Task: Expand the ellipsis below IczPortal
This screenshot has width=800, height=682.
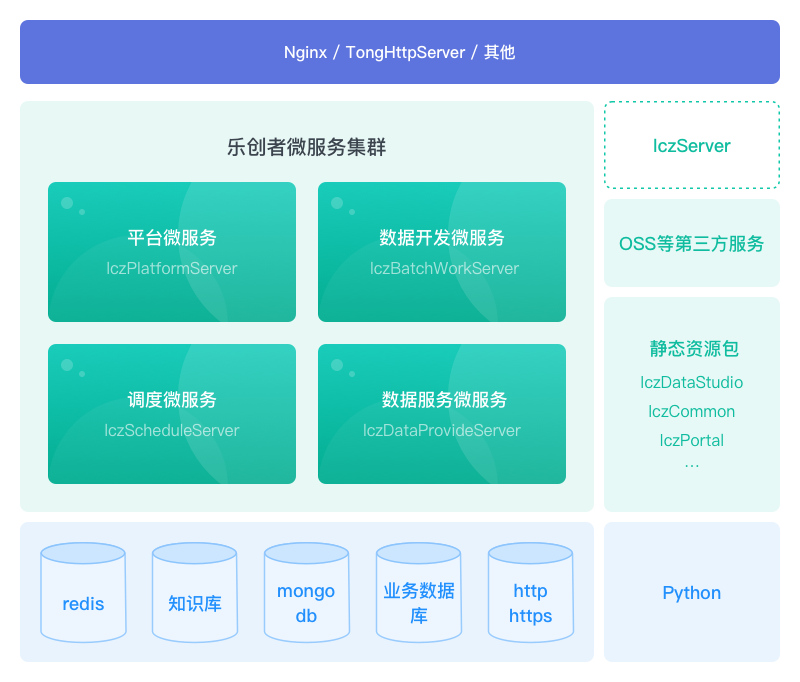Action: (x=691, y=465)
